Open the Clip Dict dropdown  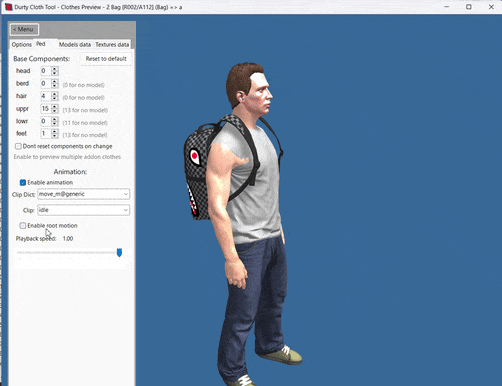pyautogui.click(x=83, y=194)
